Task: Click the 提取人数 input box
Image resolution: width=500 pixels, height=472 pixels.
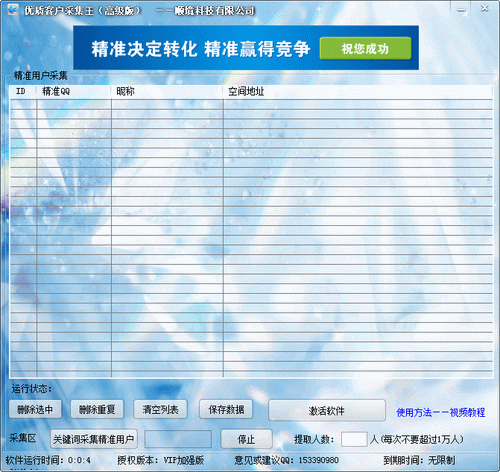Action: pyautogui.click(x=354, y=439)
